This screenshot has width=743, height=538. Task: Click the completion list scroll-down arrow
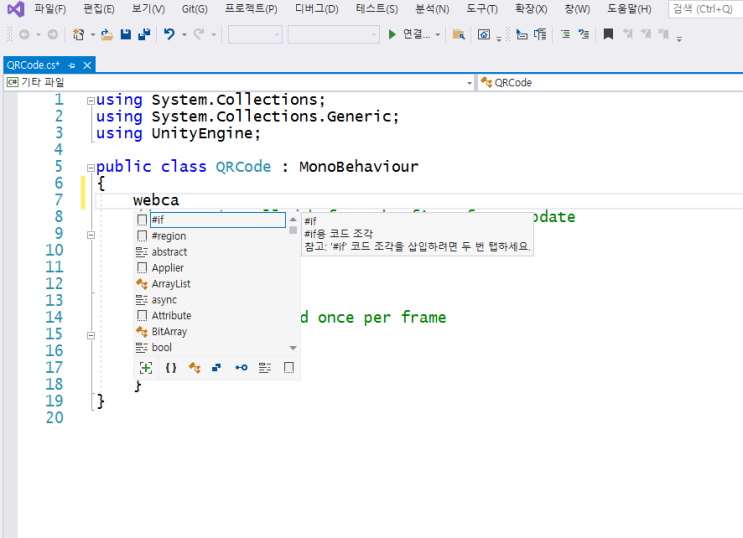coord(293,348)
